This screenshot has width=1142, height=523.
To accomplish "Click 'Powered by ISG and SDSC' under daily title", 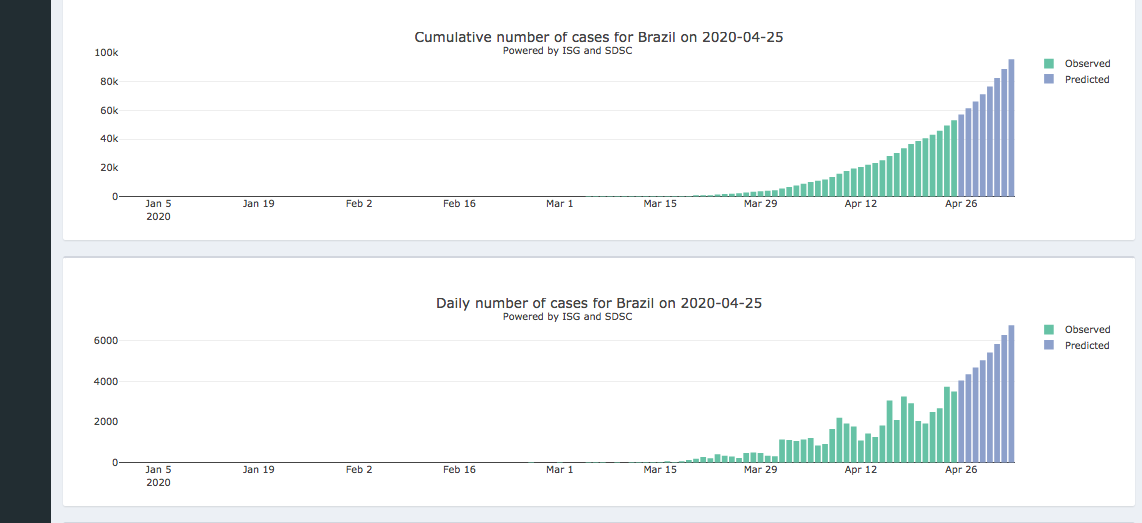I will [x=567, y=316].
